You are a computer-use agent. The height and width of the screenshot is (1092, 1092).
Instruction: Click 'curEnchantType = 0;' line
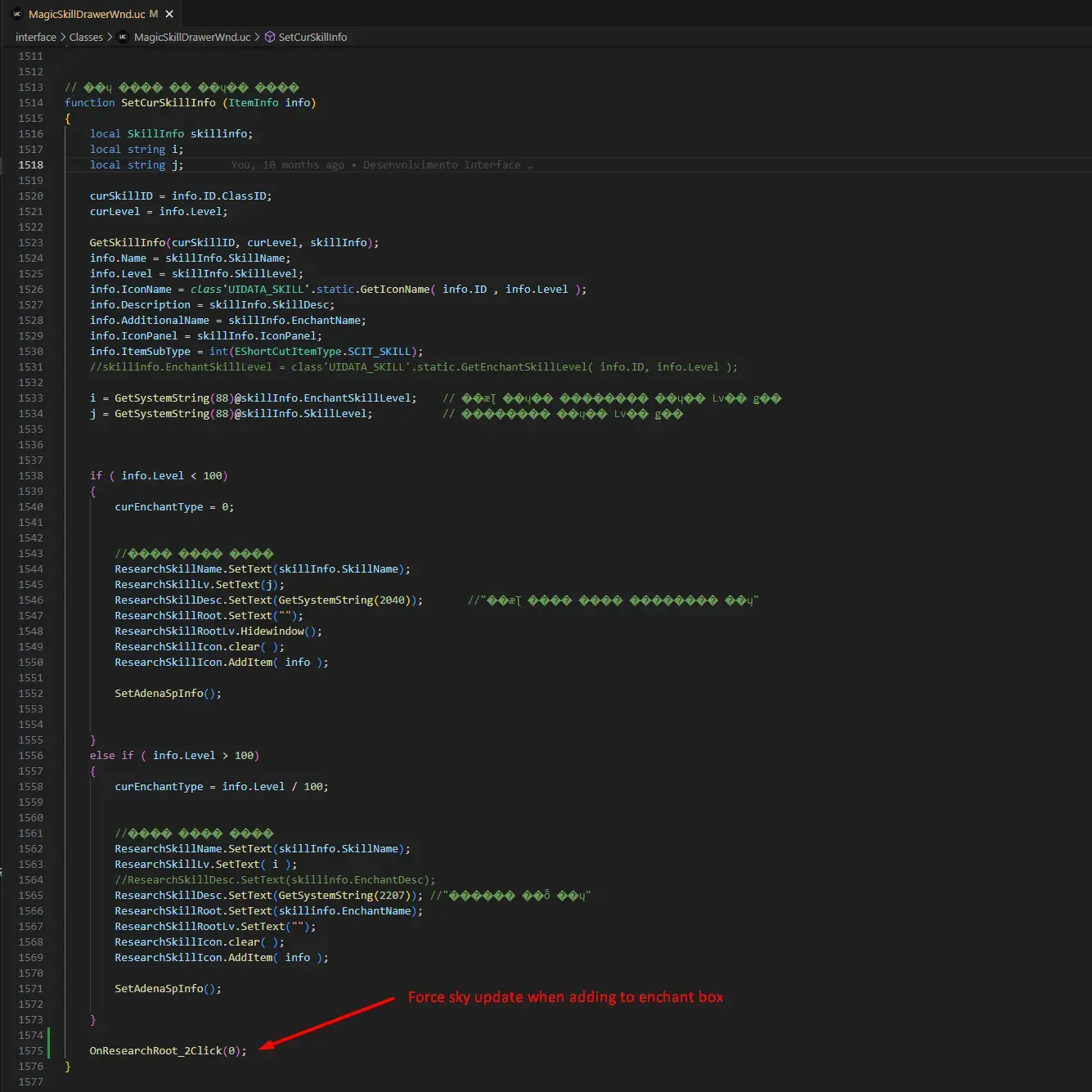[174, 506]
